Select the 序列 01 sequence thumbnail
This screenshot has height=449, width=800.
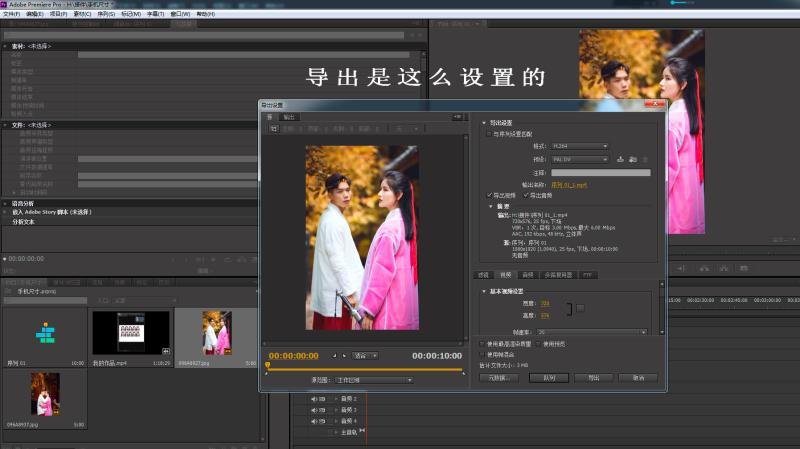coord(45,333)
